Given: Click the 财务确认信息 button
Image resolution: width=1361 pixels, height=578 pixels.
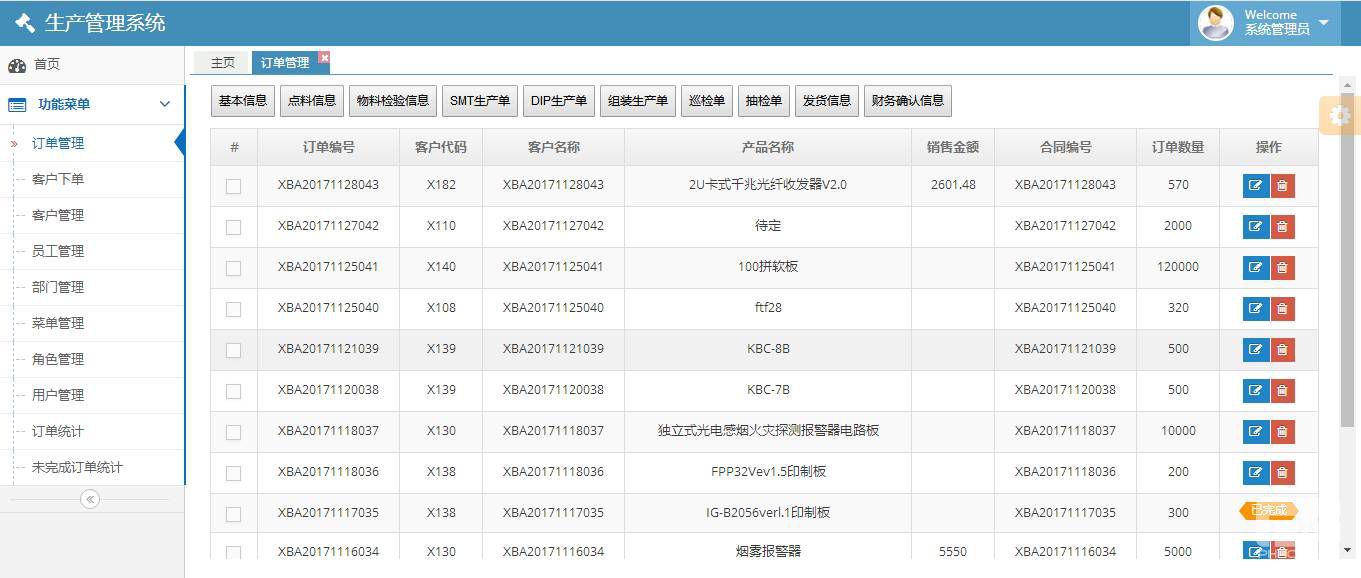Looking at the screenshot, I should coord(907,101).
